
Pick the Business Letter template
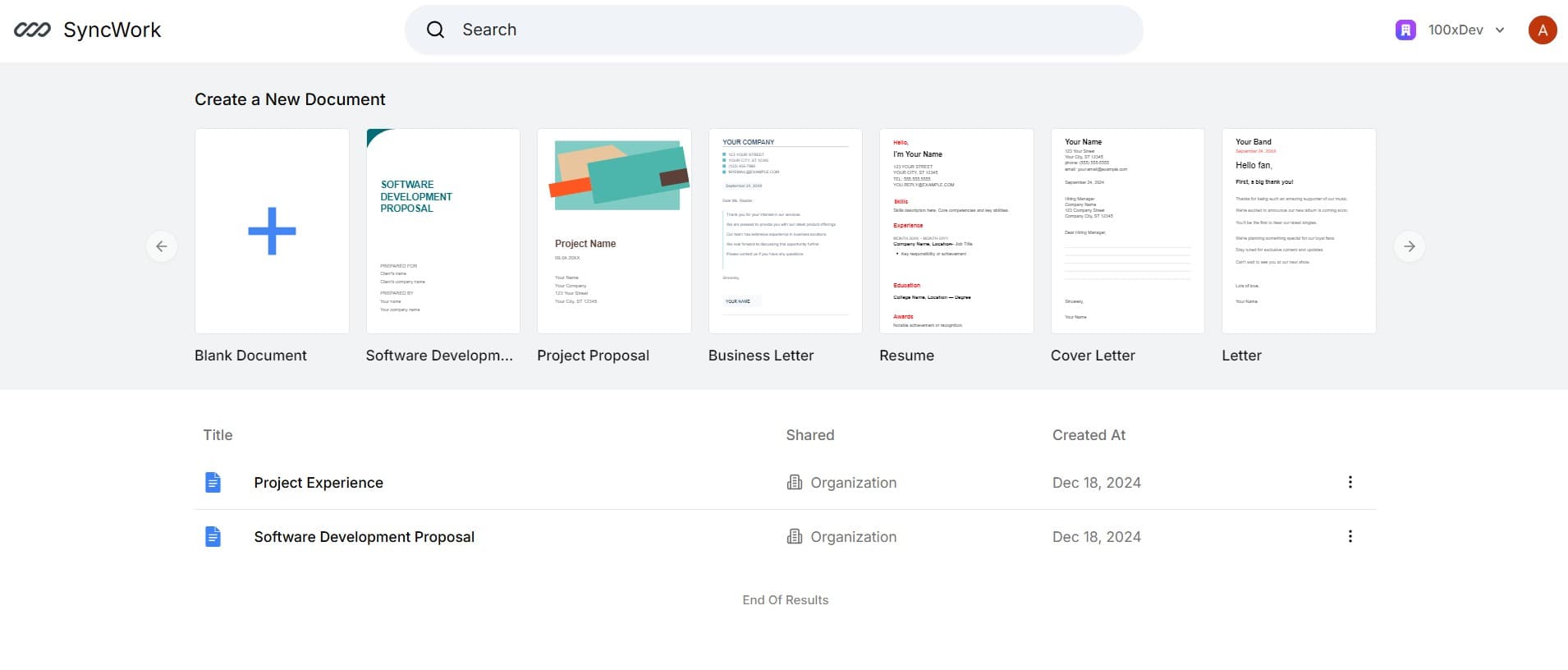pos(786,231)
